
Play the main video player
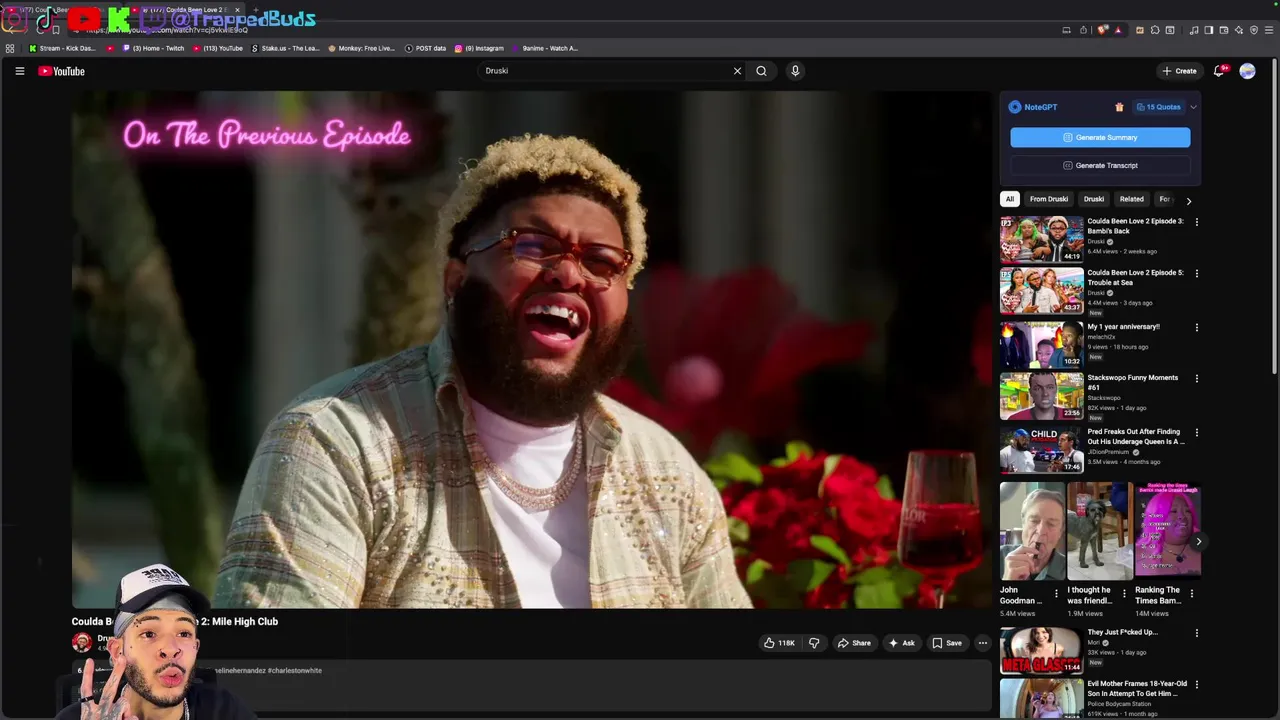531,350
